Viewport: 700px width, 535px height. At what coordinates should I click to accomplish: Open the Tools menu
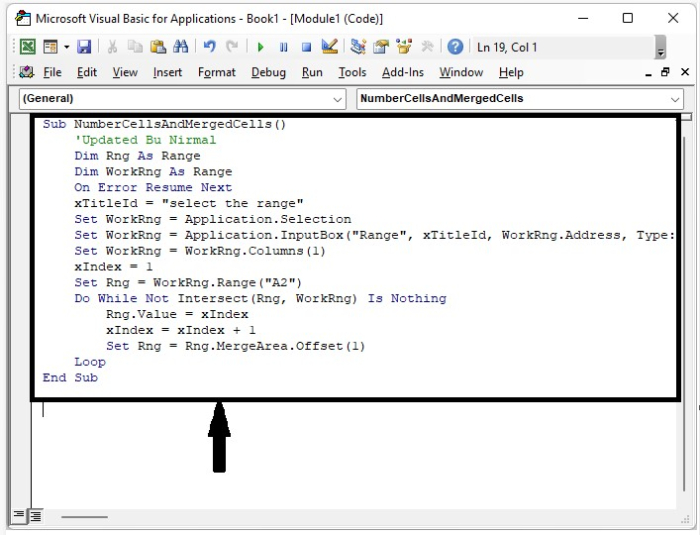coord(352,72)
